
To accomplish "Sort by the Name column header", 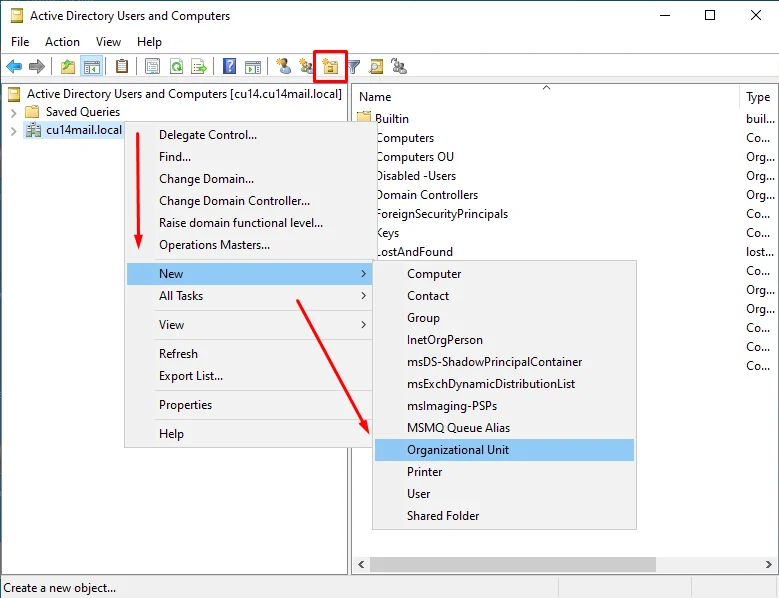I will click(x=546, y=96).
